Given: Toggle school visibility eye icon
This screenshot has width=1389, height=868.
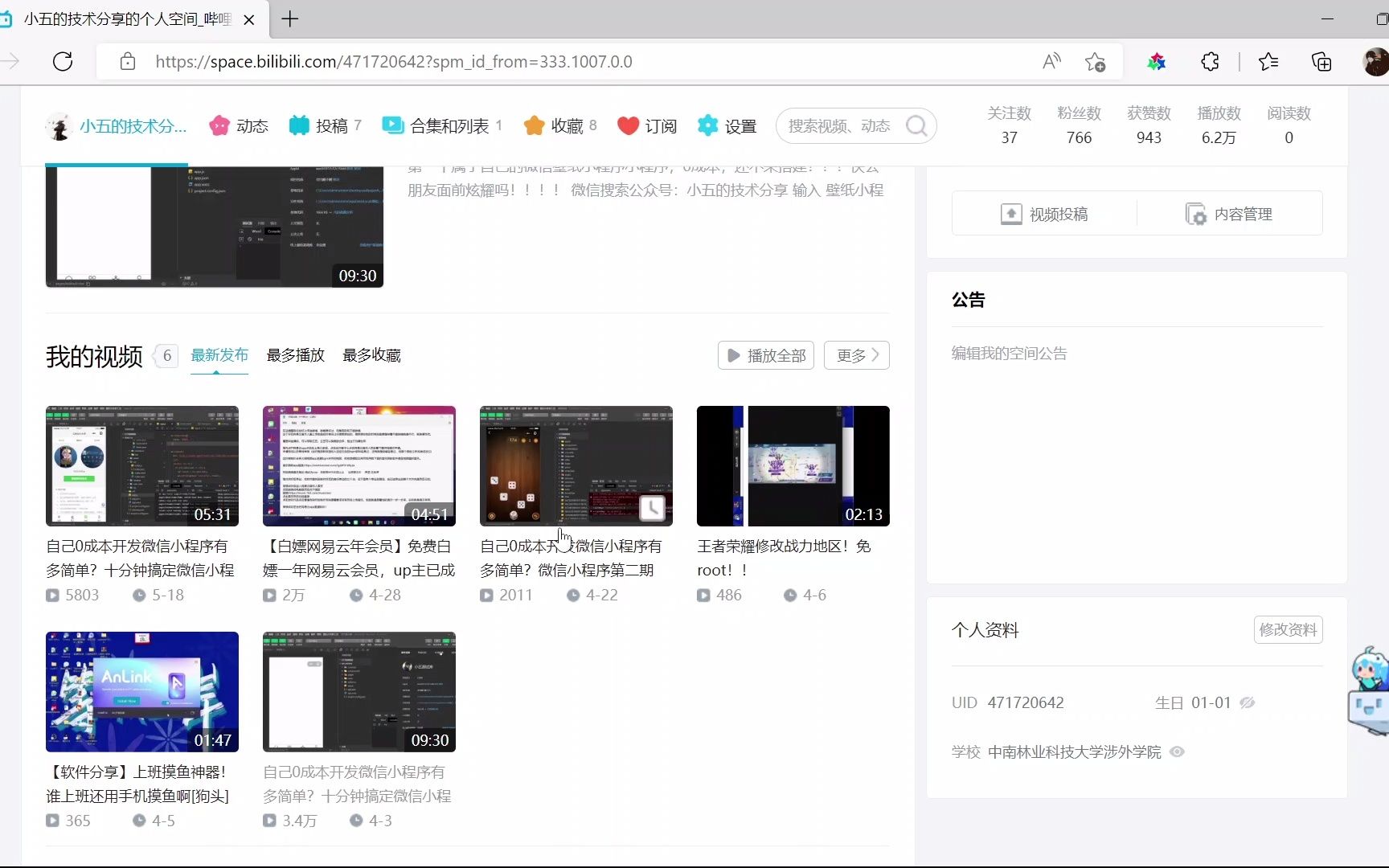Looking at the screenshot, I should tap(1177, 751).
